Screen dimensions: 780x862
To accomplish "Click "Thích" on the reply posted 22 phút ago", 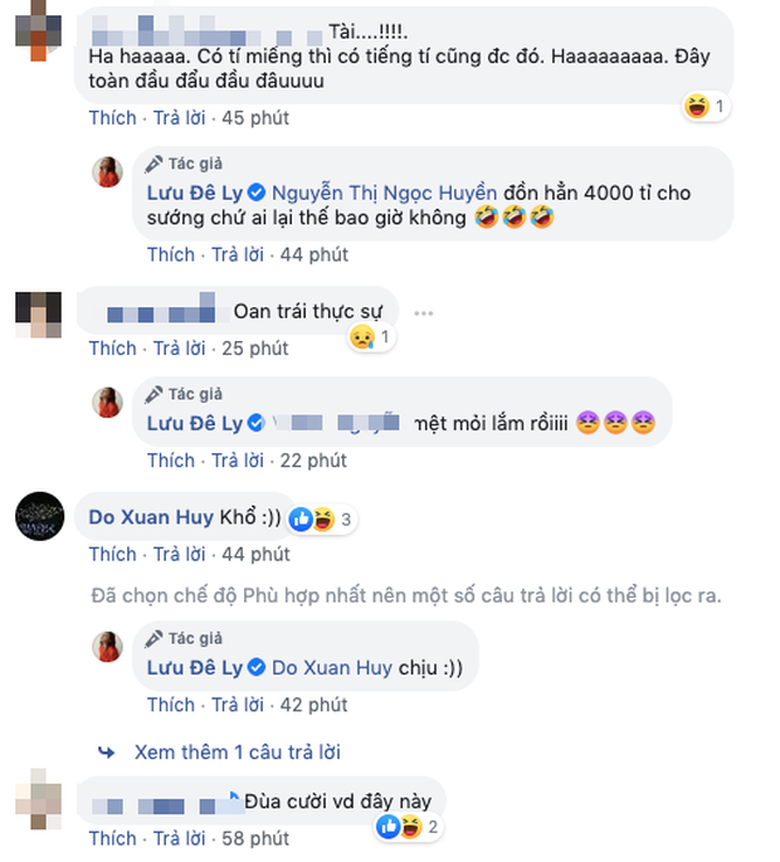I will point(170,460).
